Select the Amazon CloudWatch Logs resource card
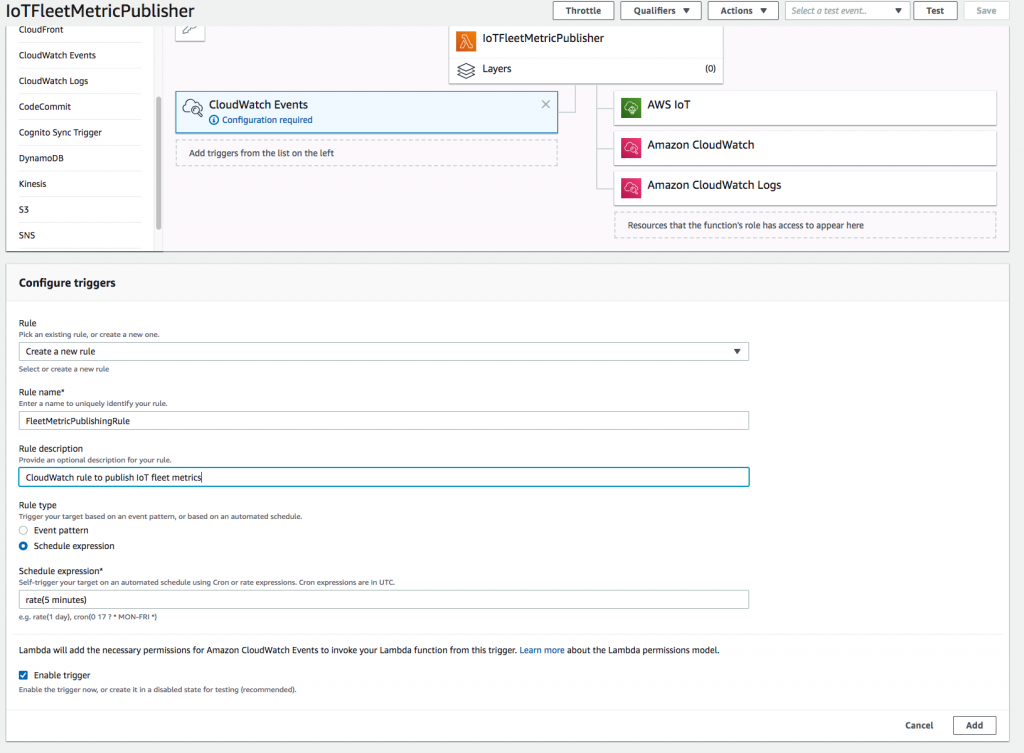This screenshot has width=1024, height=753. [805, 188]
